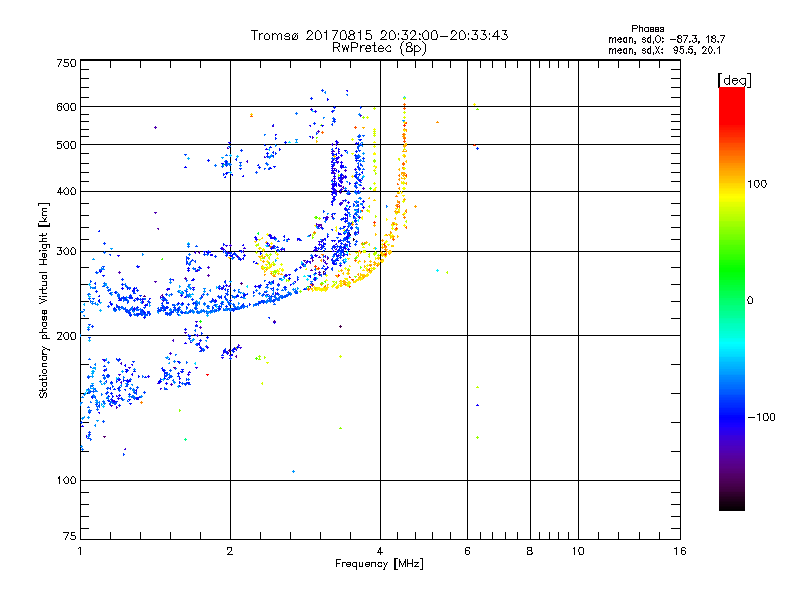This screenshot has height=600, width=800.
Task: Click the x-axis tick label '16'
Action: [680, 551]
